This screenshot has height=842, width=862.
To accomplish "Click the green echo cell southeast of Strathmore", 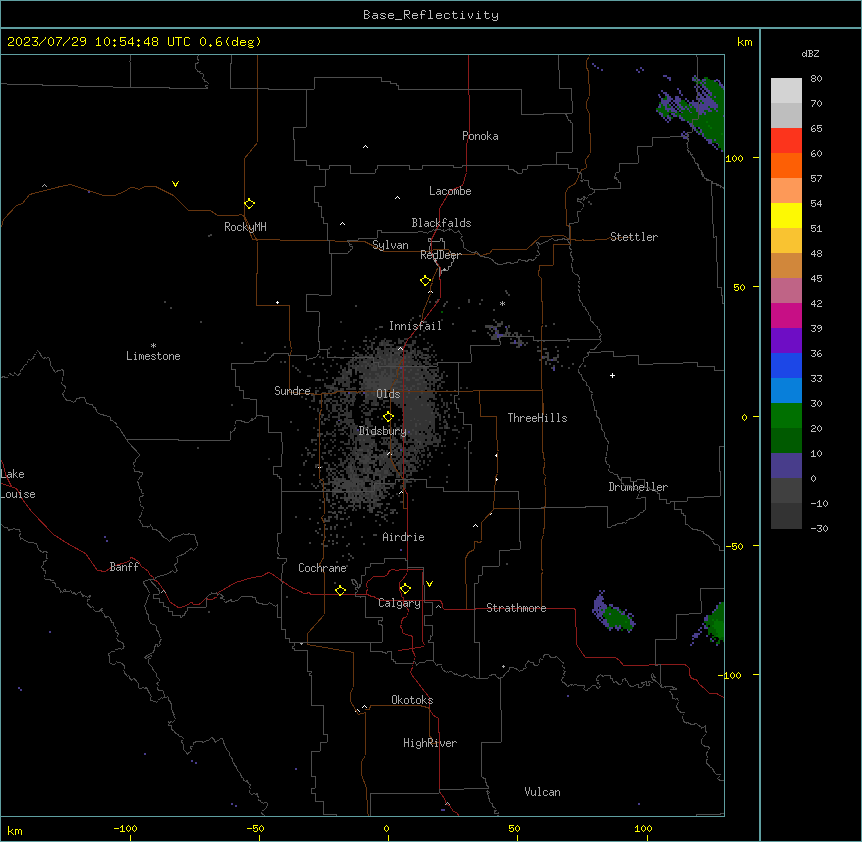I will 615,613.
